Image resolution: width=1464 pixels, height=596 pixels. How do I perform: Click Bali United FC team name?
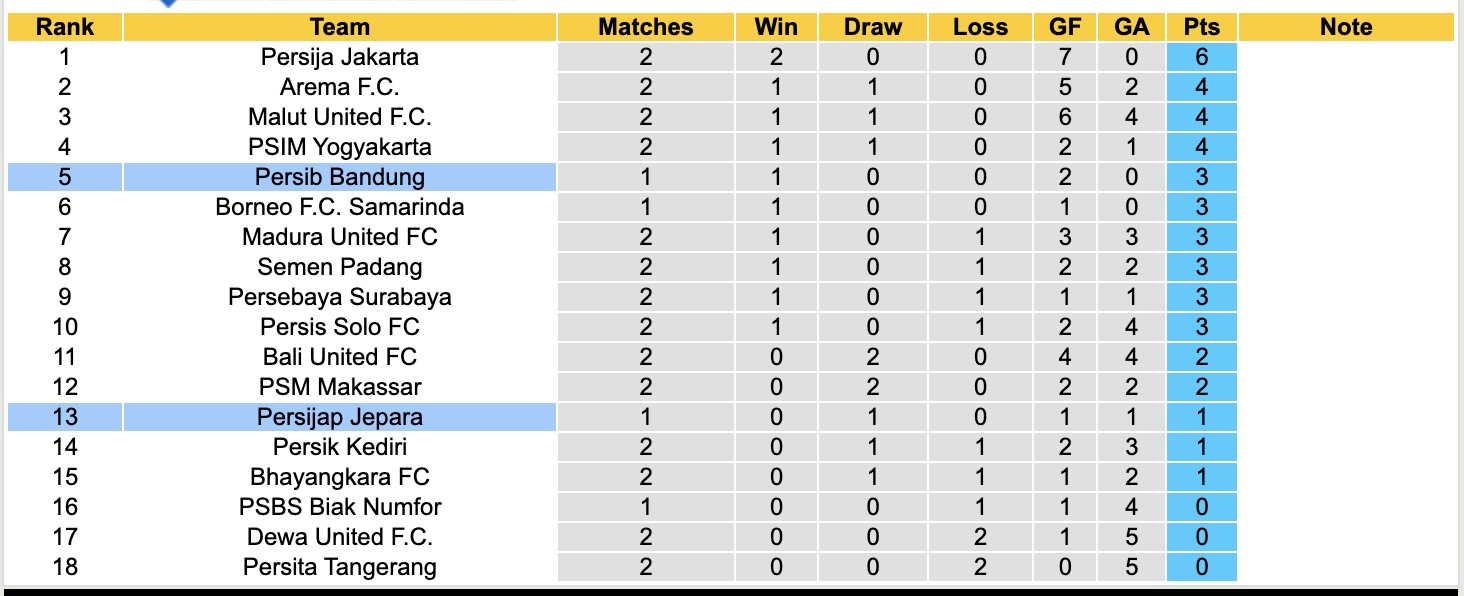(340, 357)
